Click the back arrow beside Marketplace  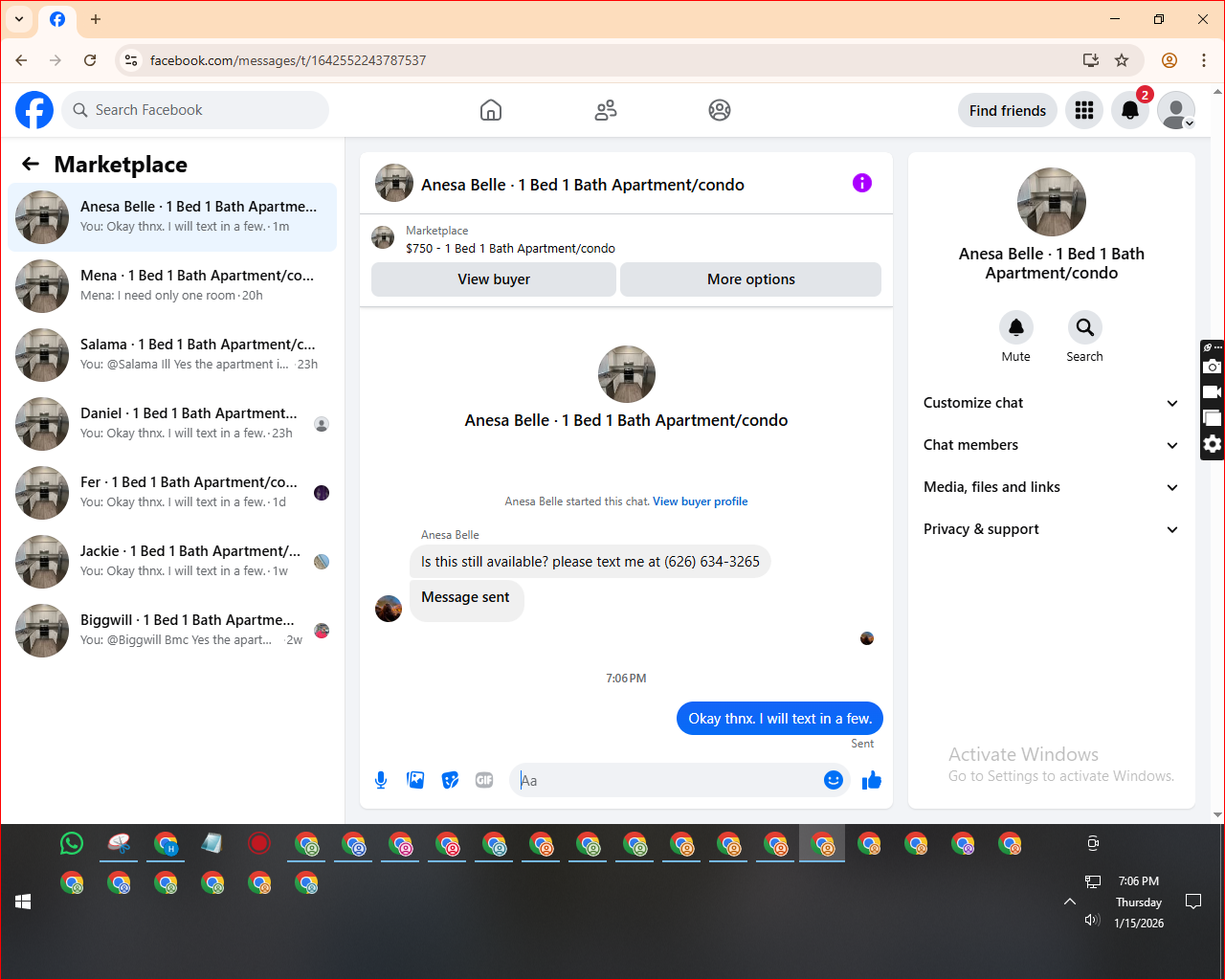point(31,164)
